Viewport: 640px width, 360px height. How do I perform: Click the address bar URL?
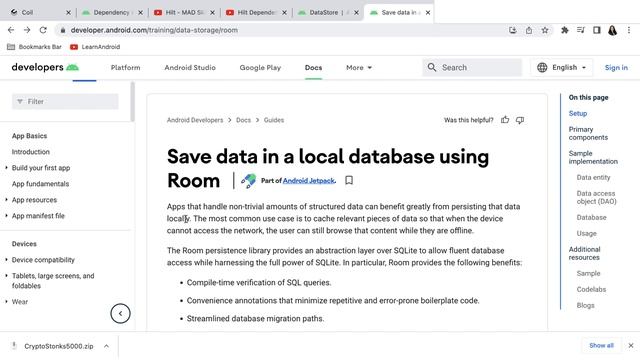(154, 30)
